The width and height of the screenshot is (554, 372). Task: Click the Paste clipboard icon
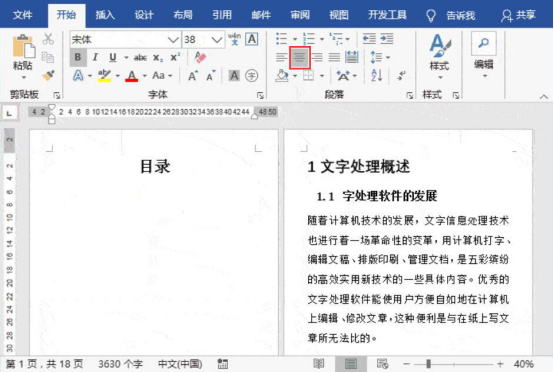point(24,46)
